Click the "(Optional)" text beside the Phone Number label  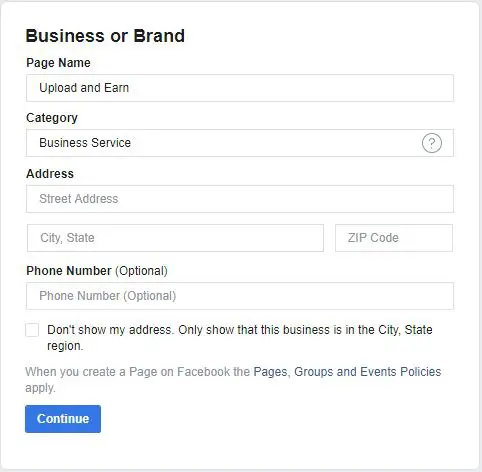point(141,271)
